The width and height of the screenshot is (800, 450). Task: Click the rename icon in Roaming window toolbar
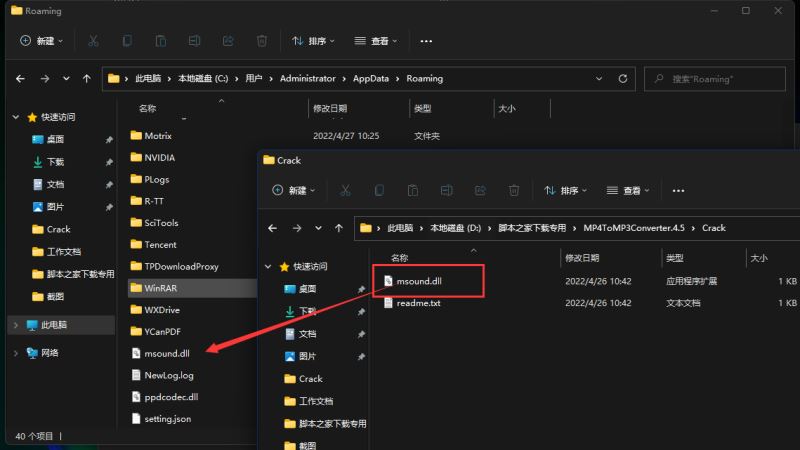coord(194,41)
